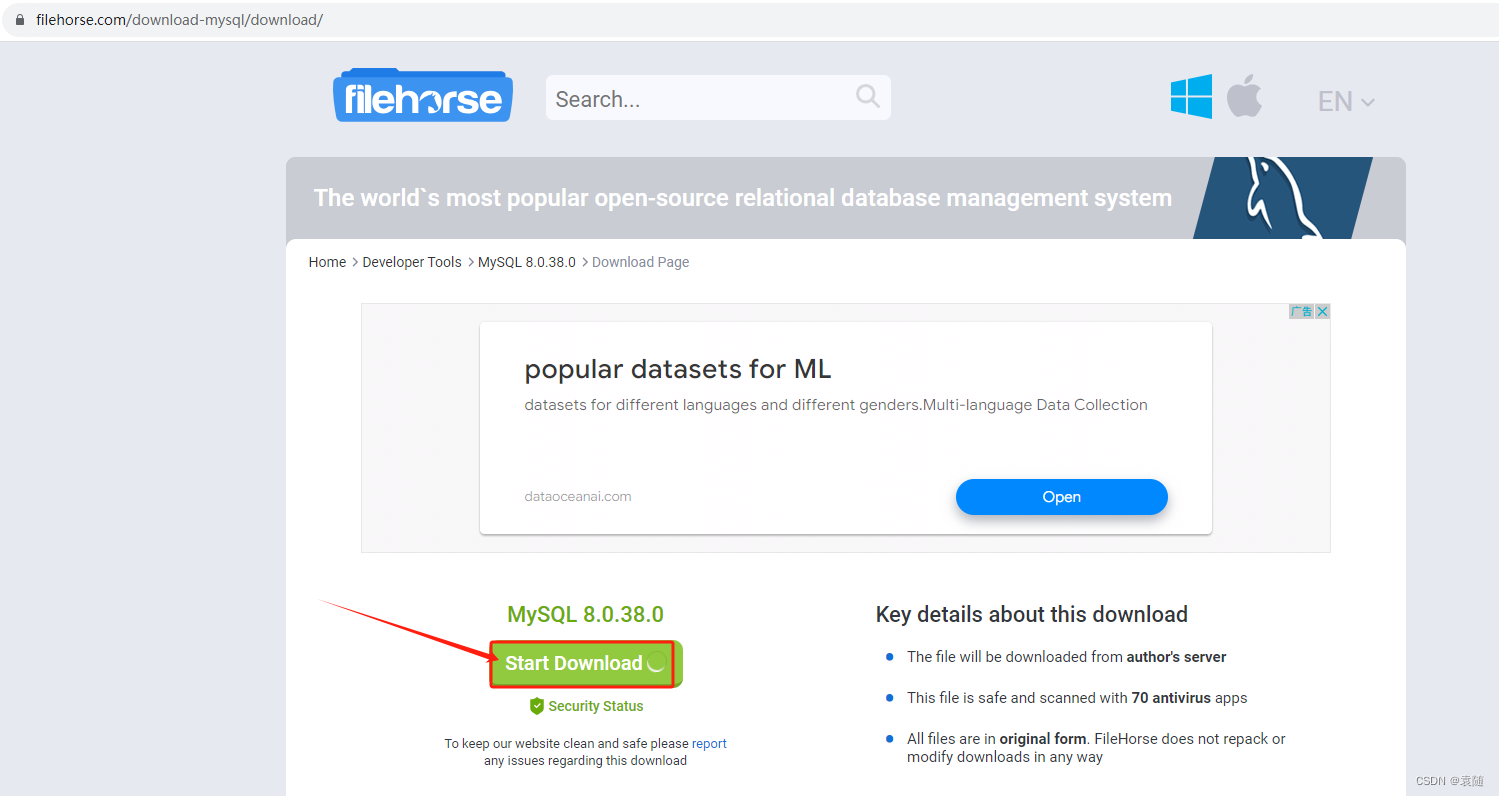Click the 'original form' detail line

[x=1096, y=748]
